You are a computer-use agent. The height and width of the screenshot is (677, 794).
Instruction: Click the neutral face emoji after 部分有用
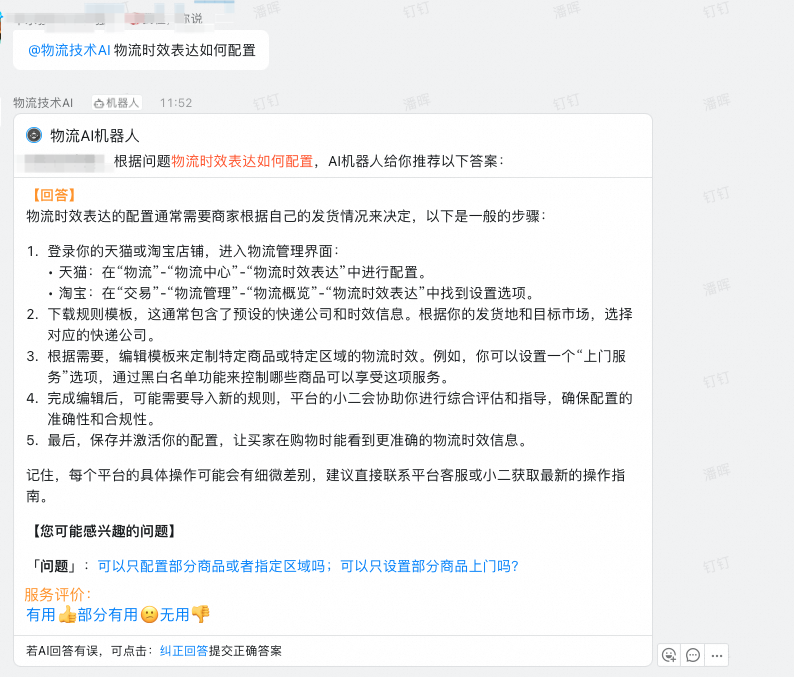coord(150,615)
